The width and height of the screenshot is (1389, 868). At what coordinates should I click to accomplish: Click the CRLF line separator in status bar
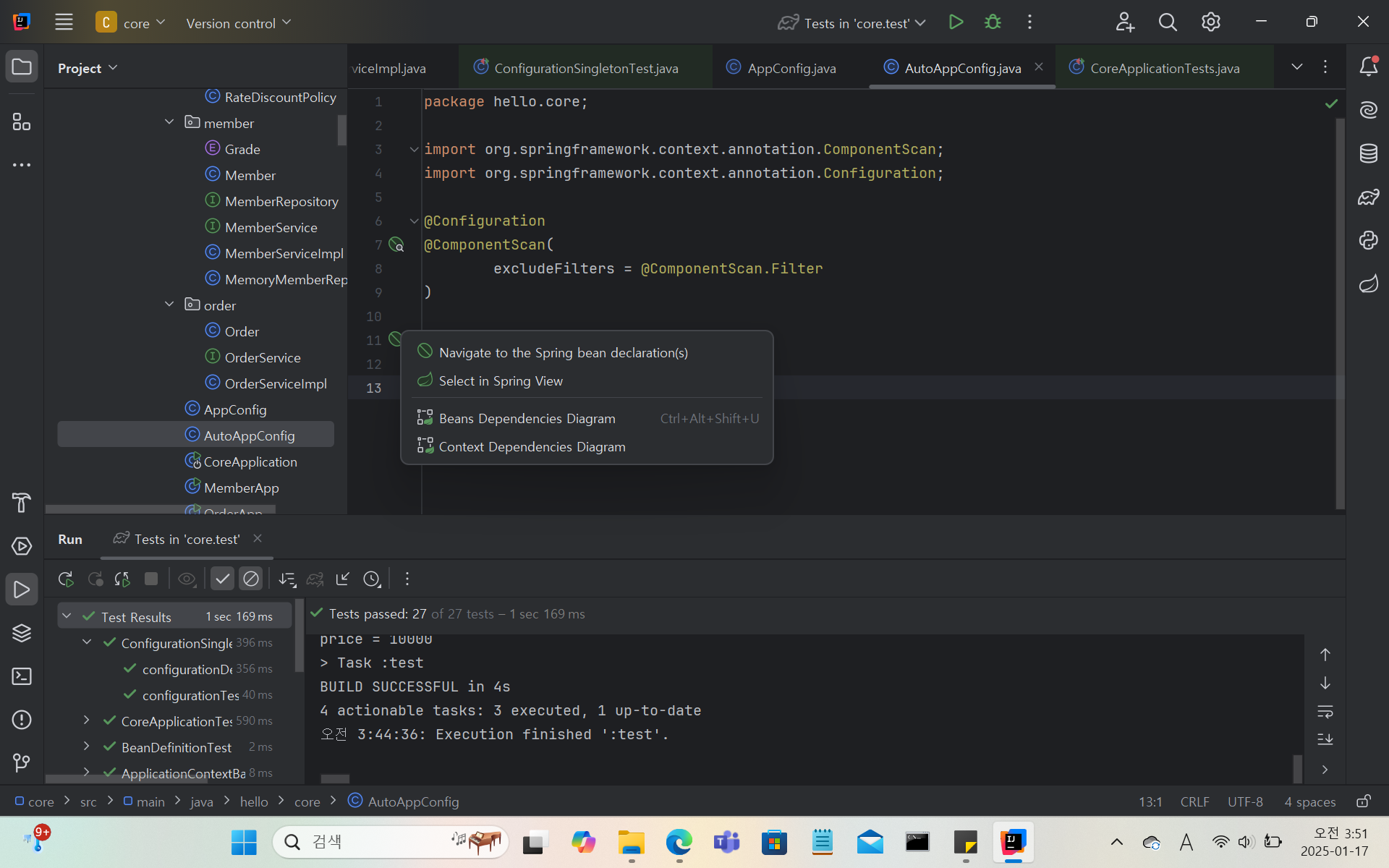1194,801
